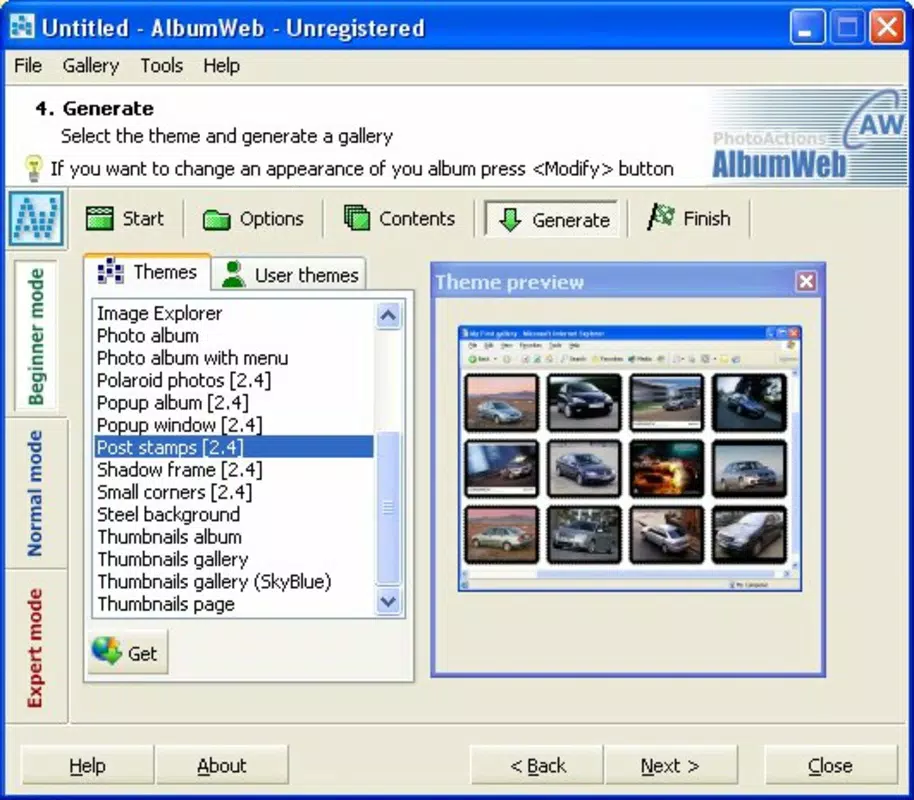This screenshot has height=800, width=914.
Task: Select Thumbnails gallery (SkyBlue) theme
Action: point(233,581)
